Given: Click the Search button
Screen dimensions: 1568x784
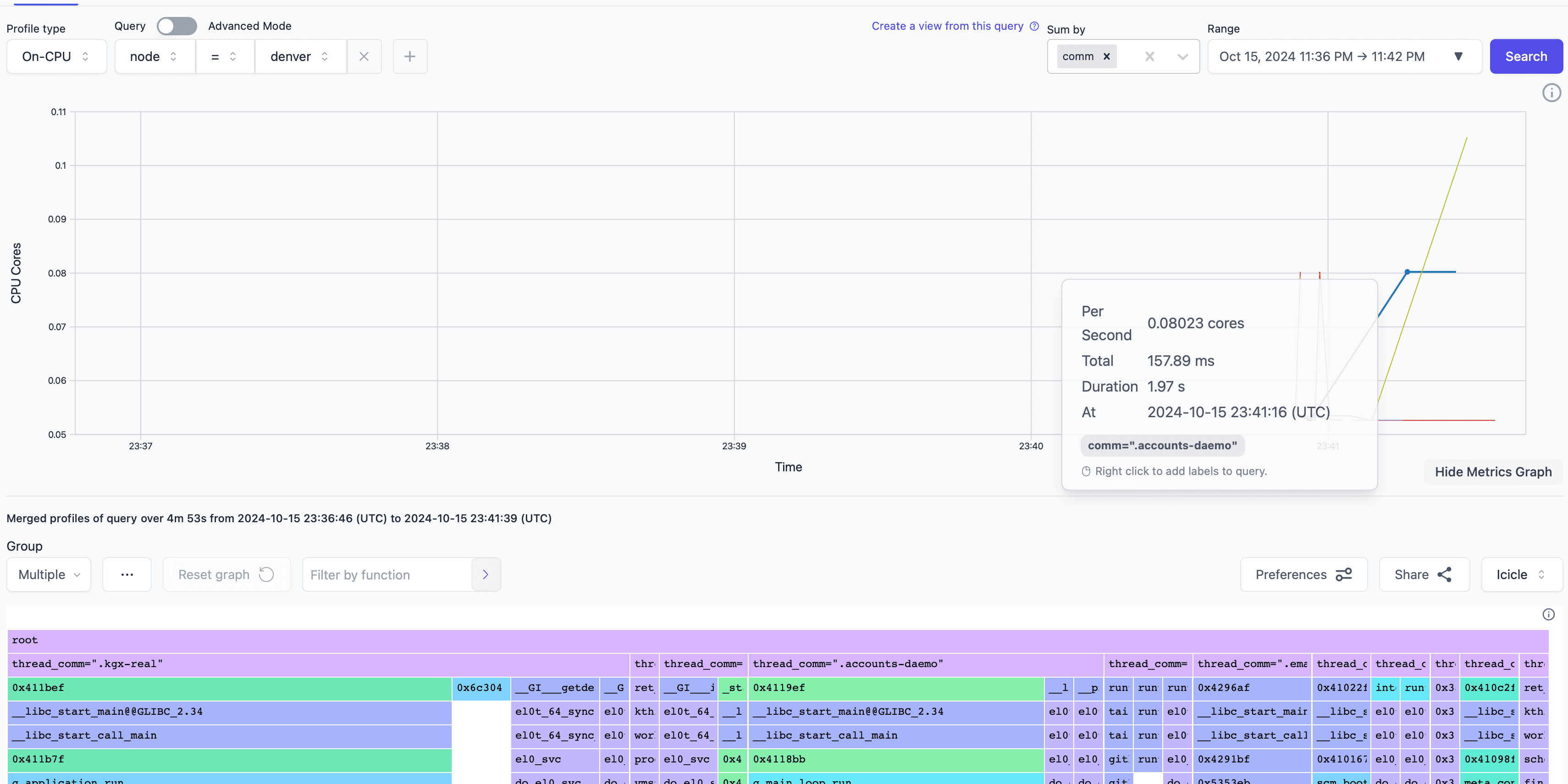Looking at the screenshot, I should [1525, 56].
